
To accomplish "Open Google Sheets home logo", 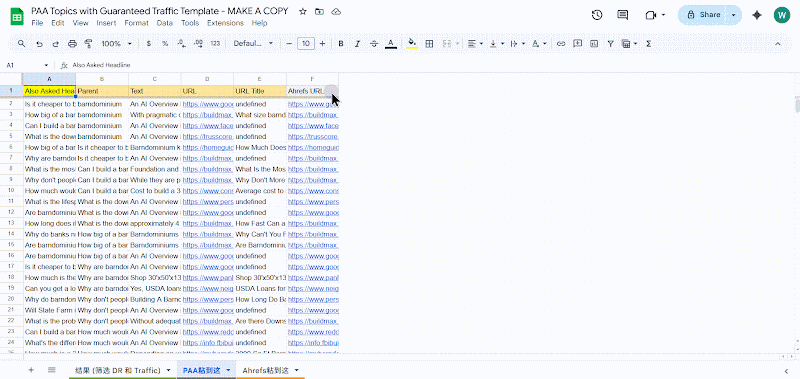I will 16,16.
